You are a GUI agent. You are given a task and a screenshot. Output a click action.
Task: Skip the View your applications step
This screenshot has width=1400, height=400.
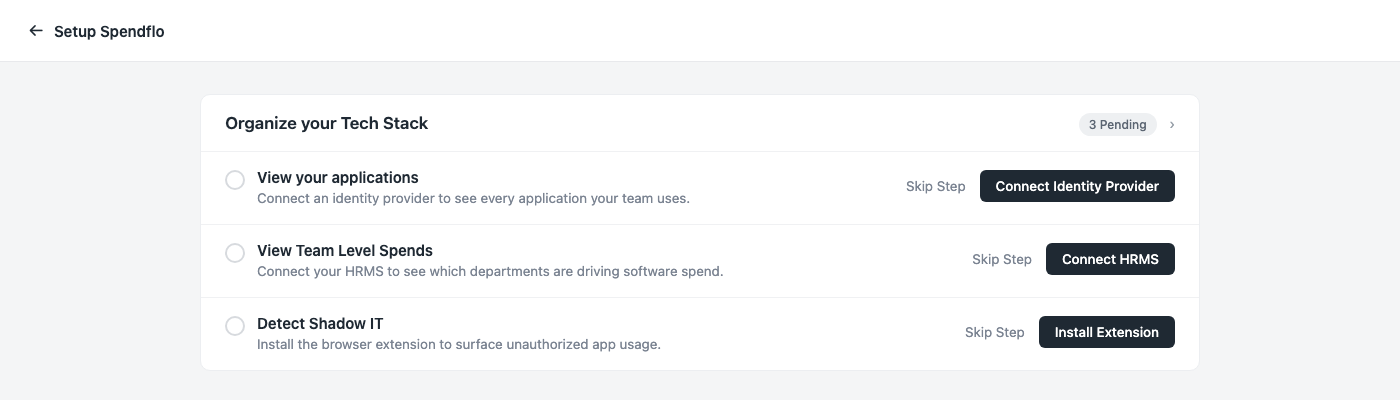point(936,186)
